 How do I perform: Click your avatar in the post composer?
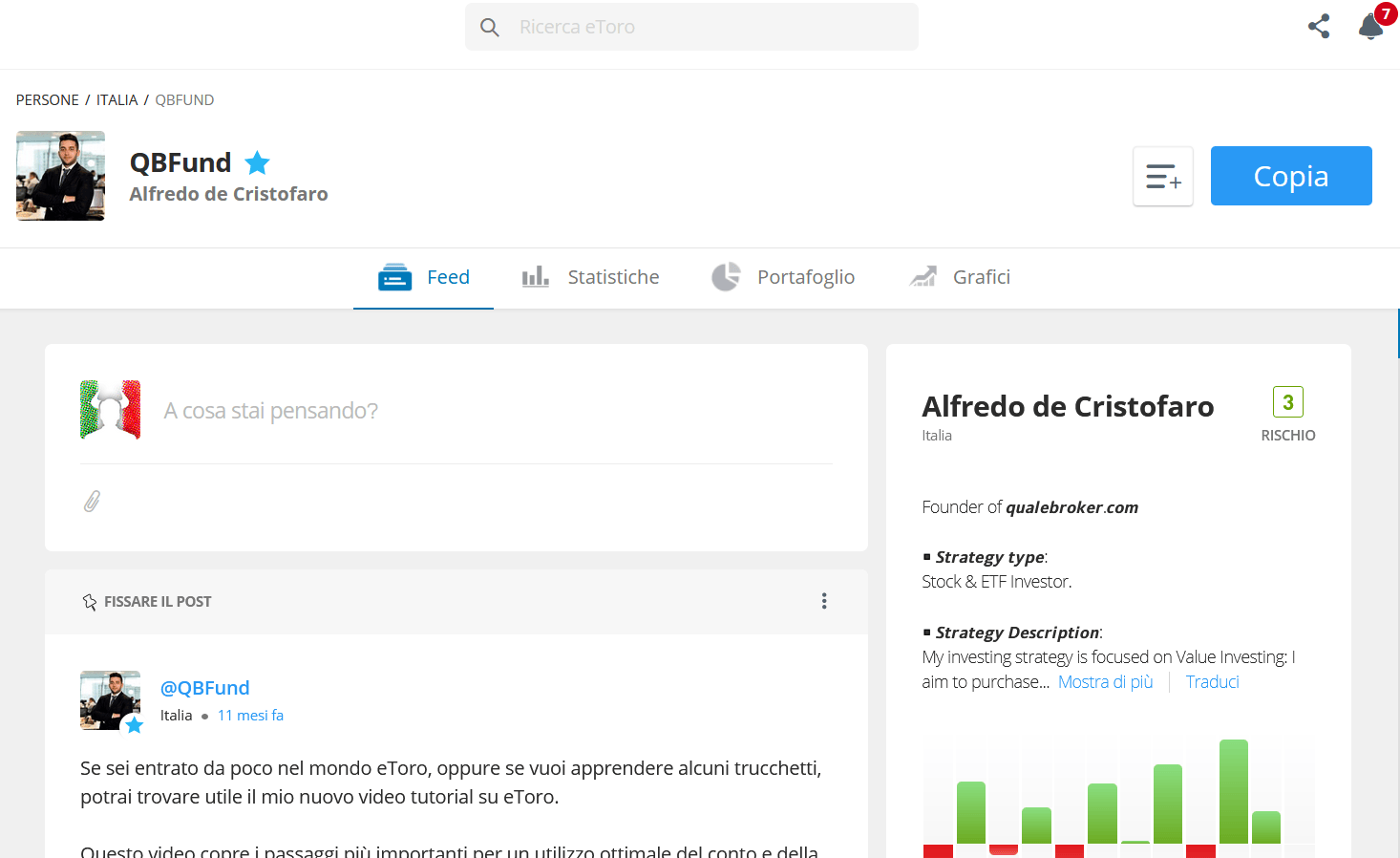[111, 410]
